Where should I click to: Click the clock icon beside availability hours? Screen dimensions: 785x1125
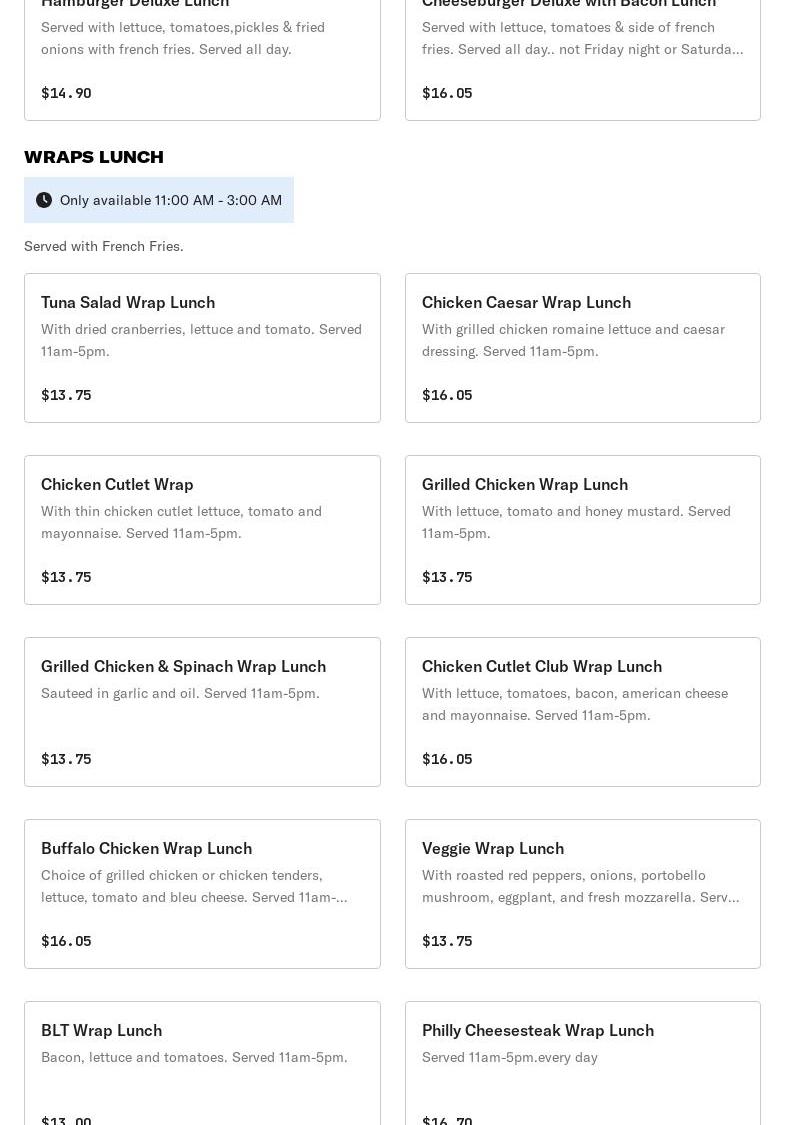pos(44,200)
